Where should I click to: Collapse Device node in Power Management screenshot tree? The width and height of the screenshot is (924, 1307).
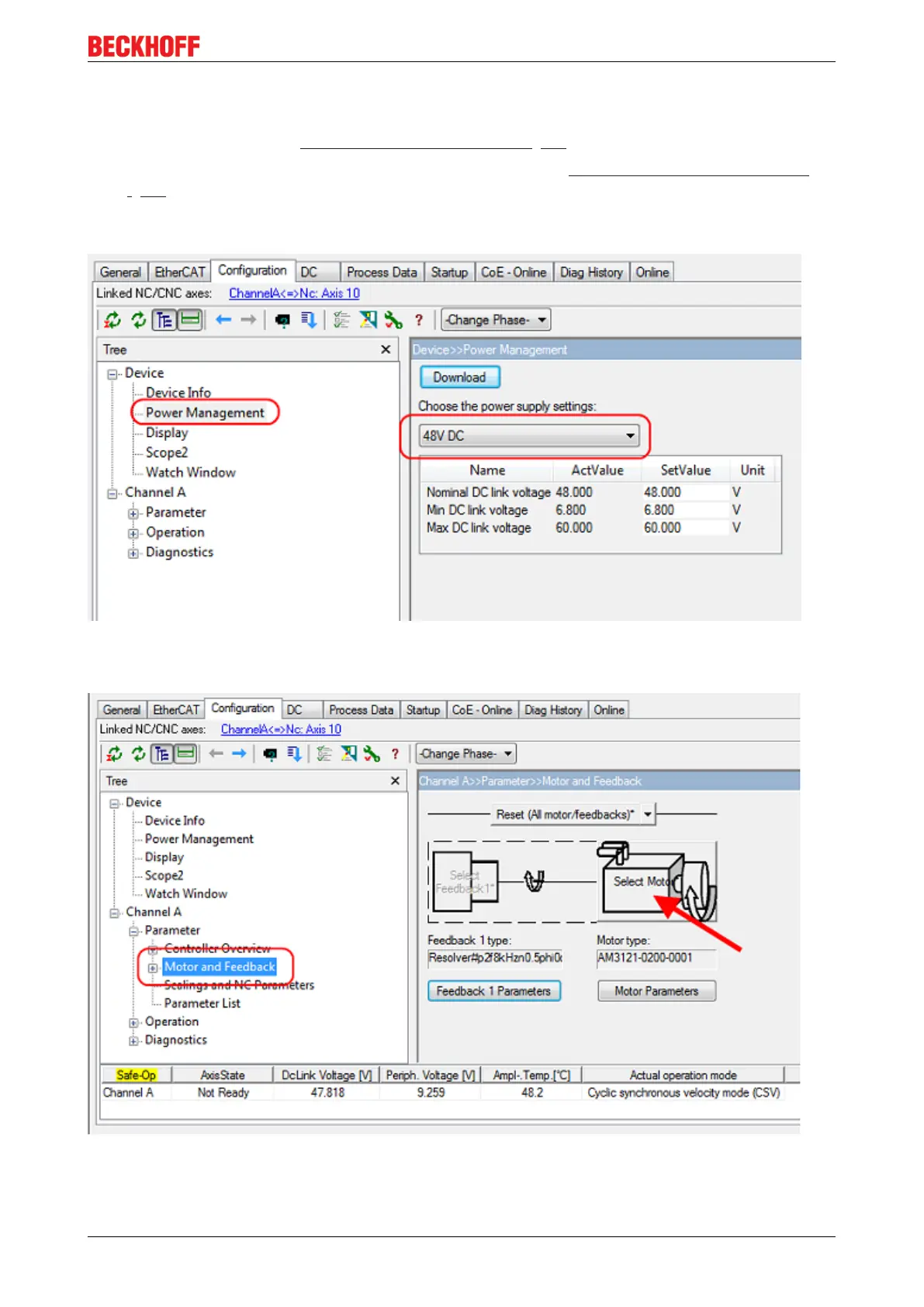click(113, 373)
